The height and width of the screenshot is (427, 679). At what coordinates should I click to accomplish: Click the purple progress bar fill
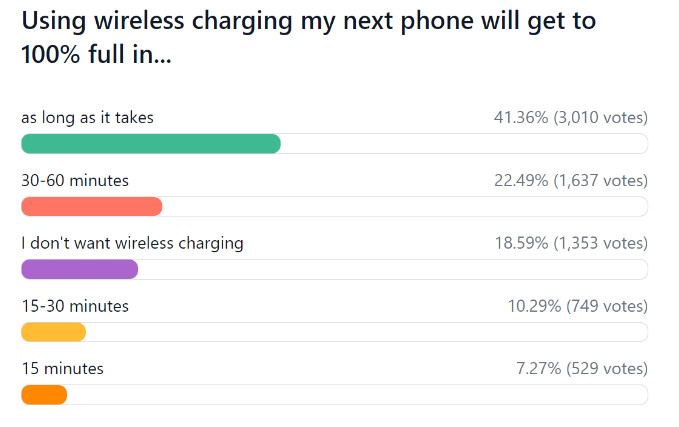(x=80, y=269)
